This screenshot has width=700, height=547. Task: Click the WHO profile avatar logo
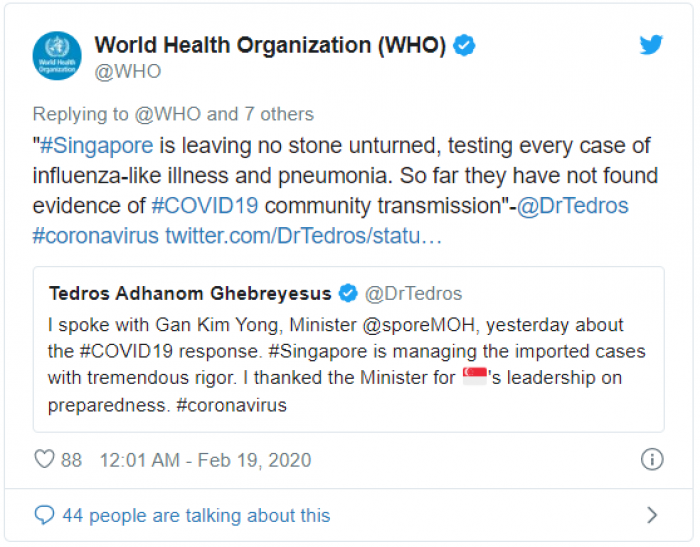pos(57,57)
